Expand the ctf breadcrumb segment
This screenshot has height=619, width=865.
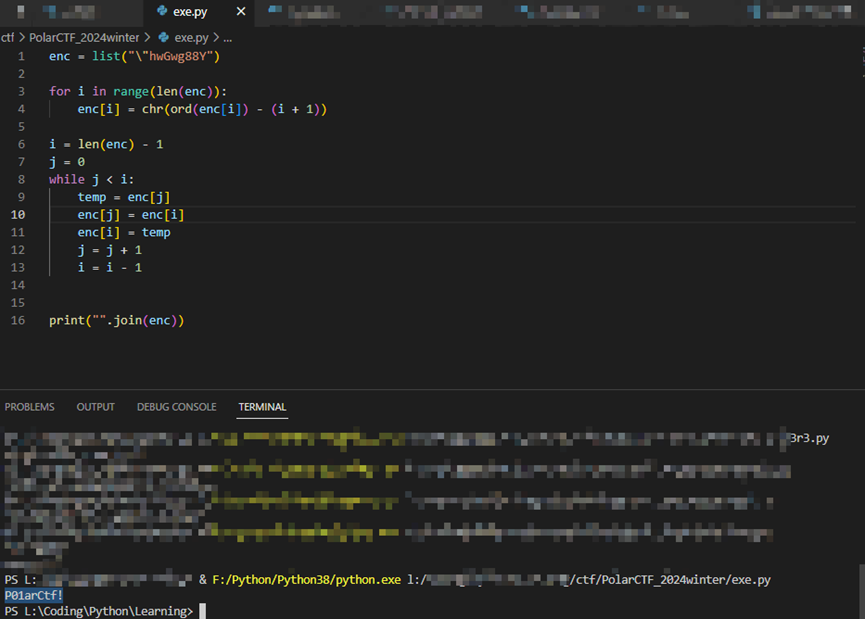tap(8, 37)
